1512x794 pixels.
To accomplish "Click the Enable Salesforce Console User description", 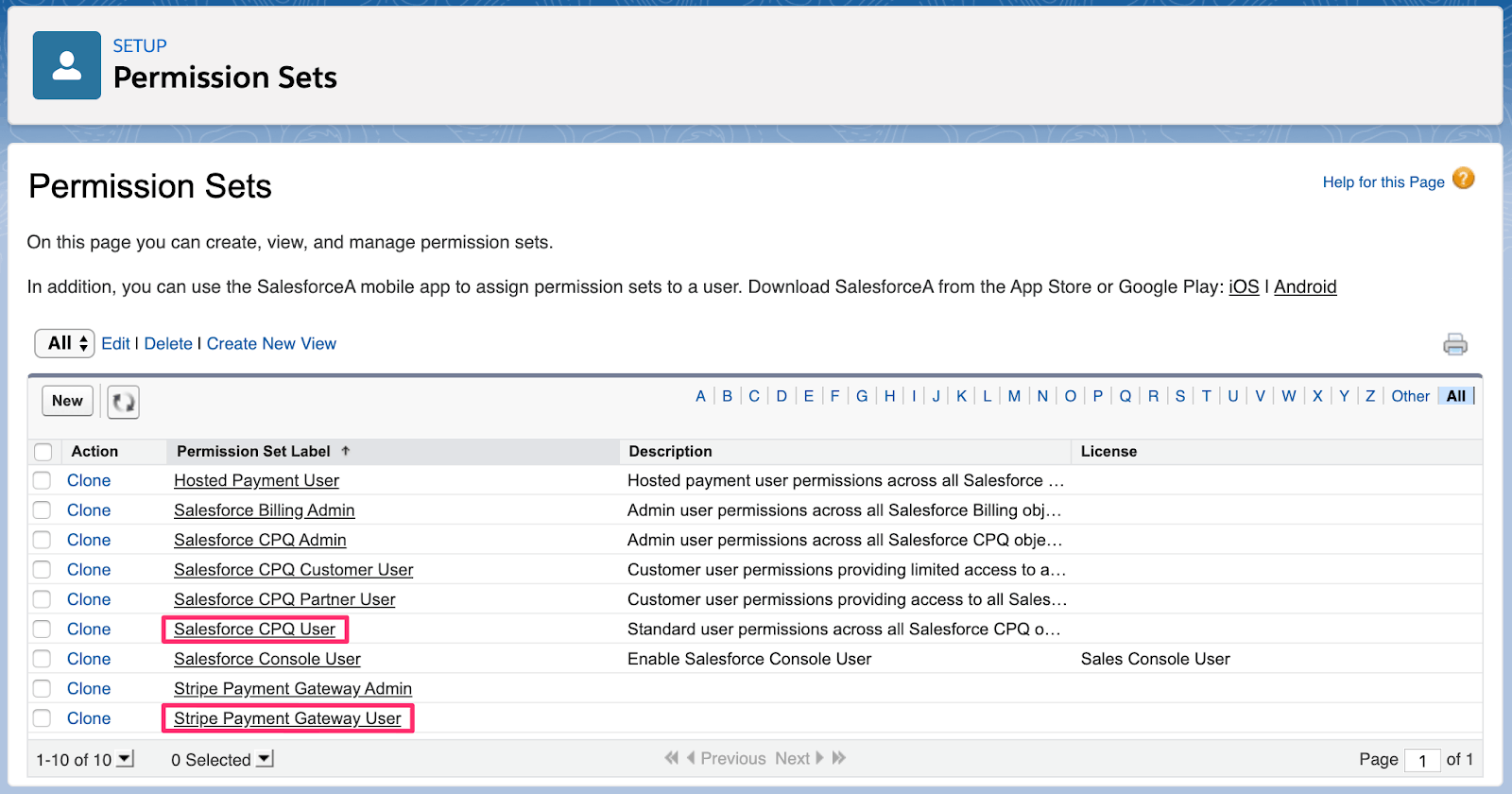I will 749,659.
